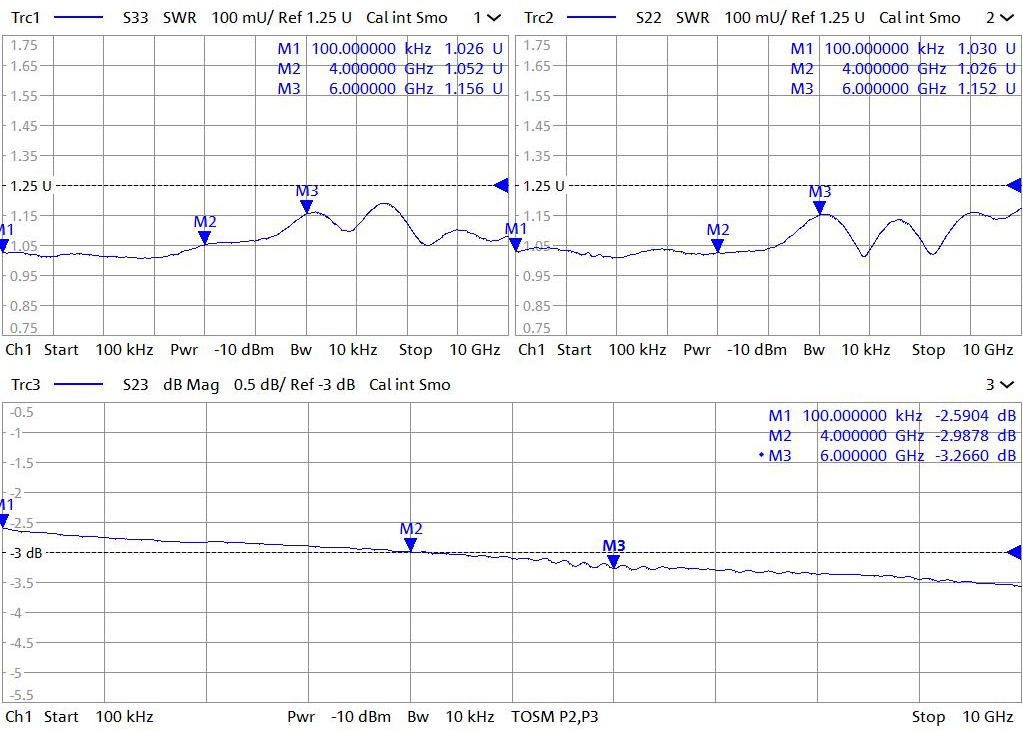Click marker M2 on the S33 SWR trace

click(x=204, y=237)
